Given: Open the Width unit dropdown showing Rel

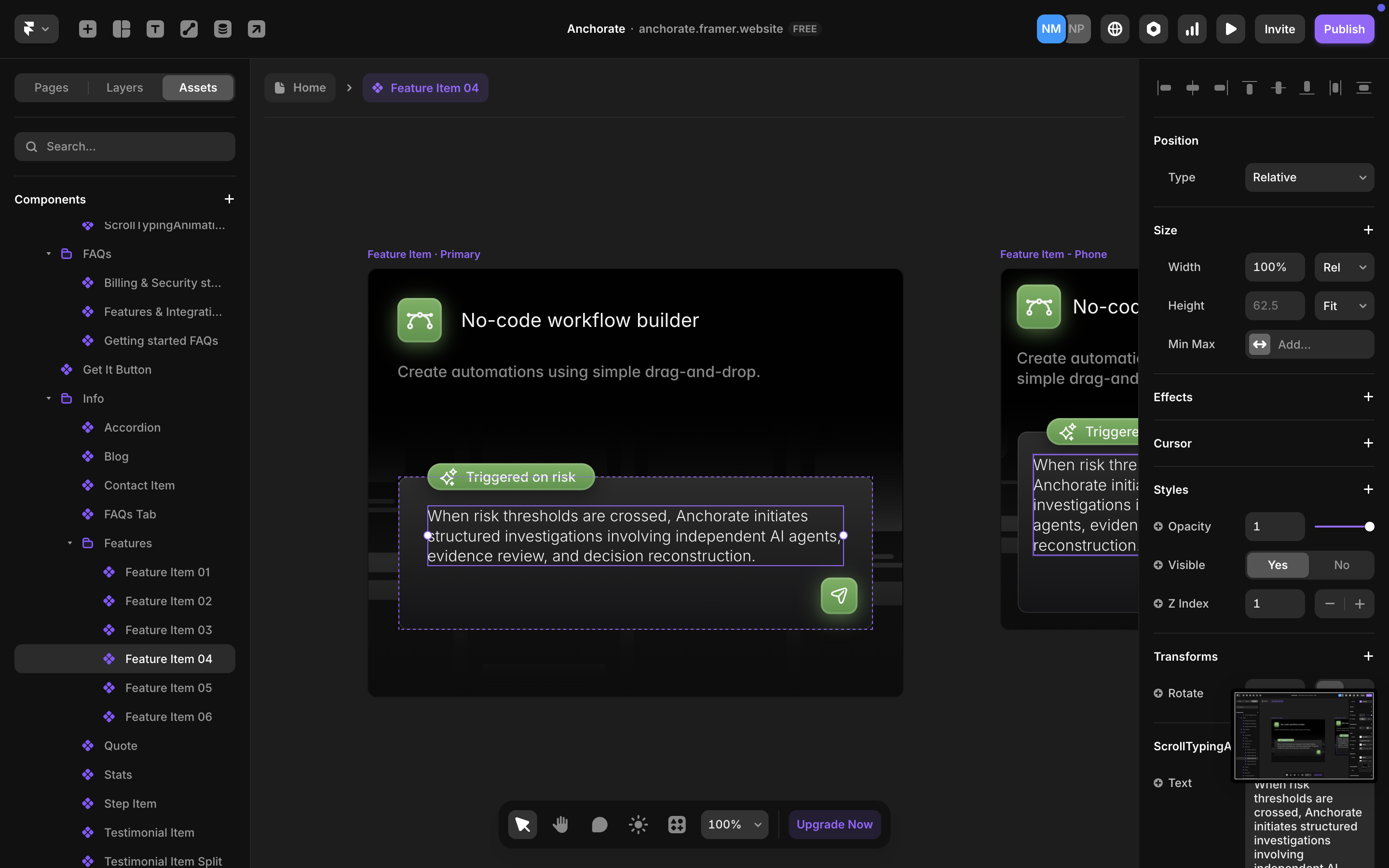Looking at the screenshot, I should (1344, 267).
